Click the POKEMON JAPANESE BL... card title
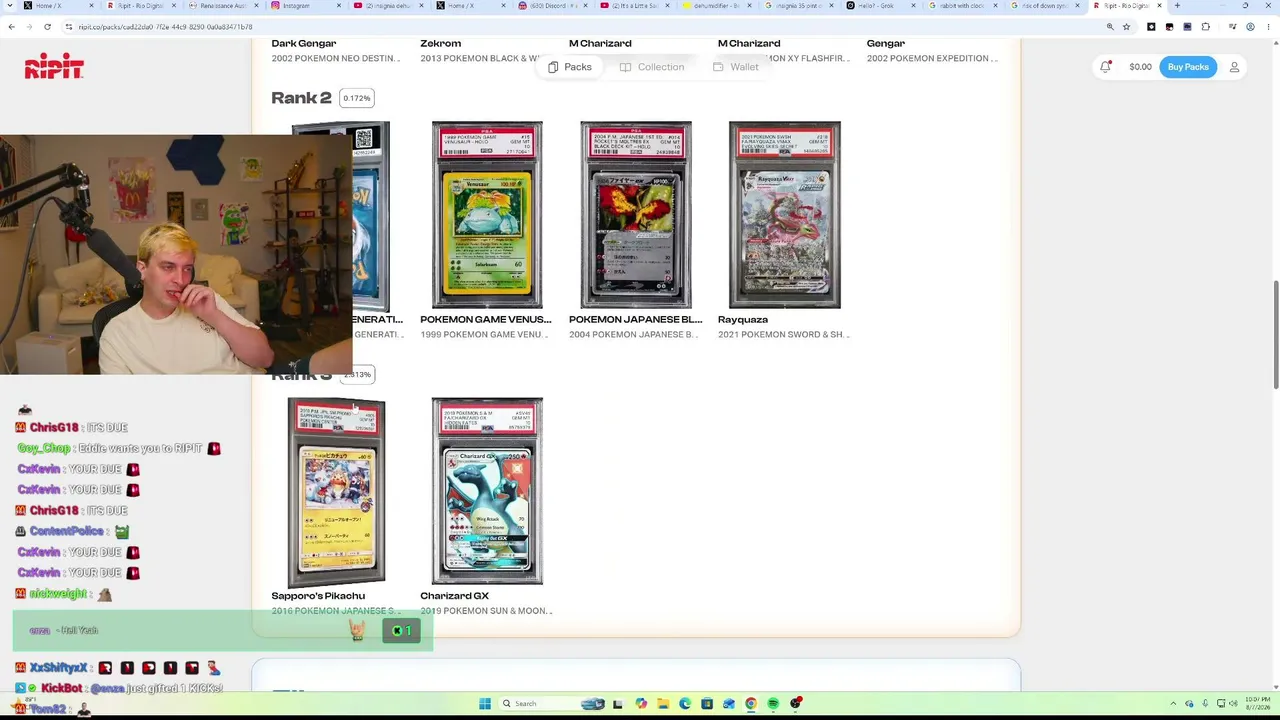The height and width of the screenshot is (720, 1280). (635, 320)
